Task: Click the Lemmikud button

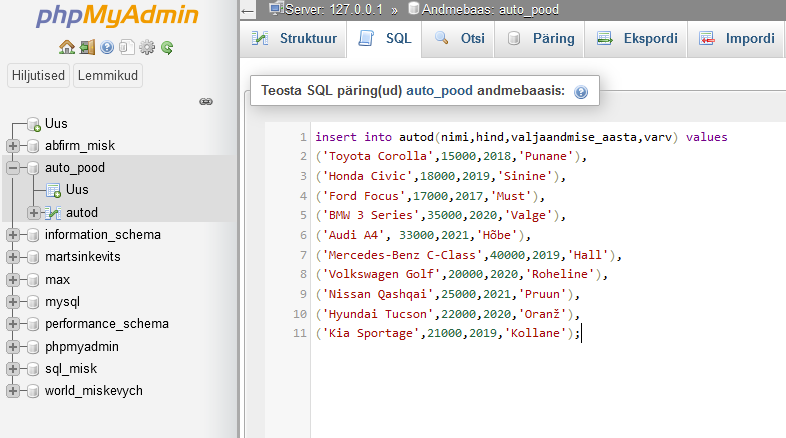Action: (109, 76)
